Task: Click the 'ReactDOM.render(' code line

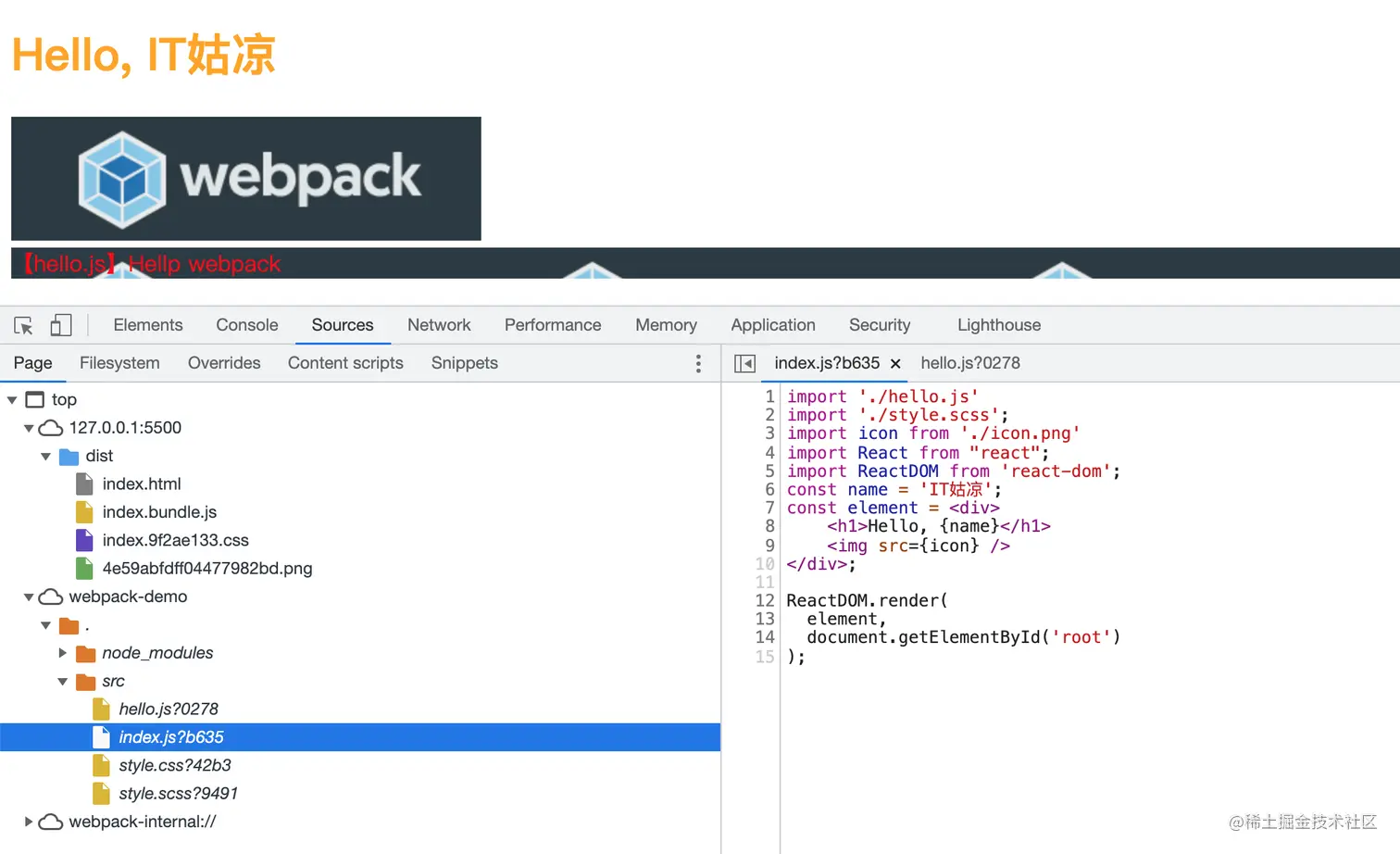Action: pyautogui.click(x=868, y=600)
